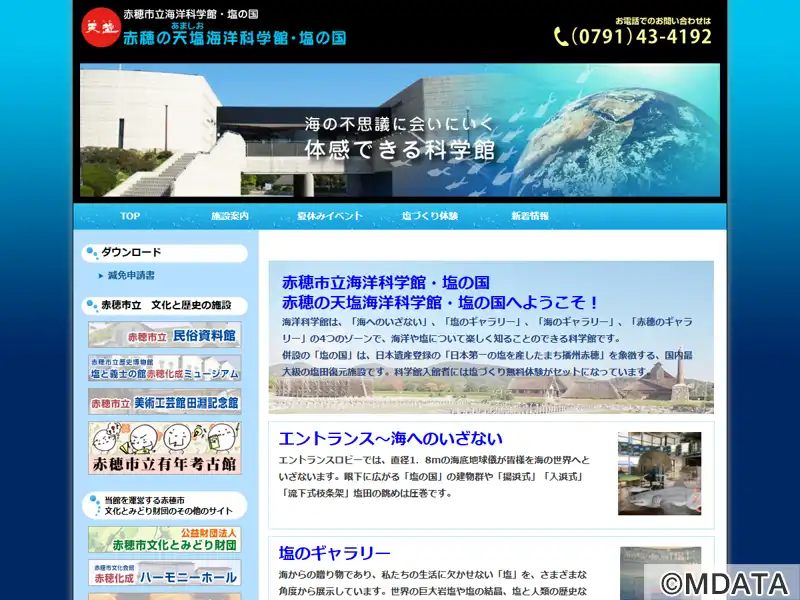Click the entrance paragraph starting エントランスロビーでは

click(434, 477)
